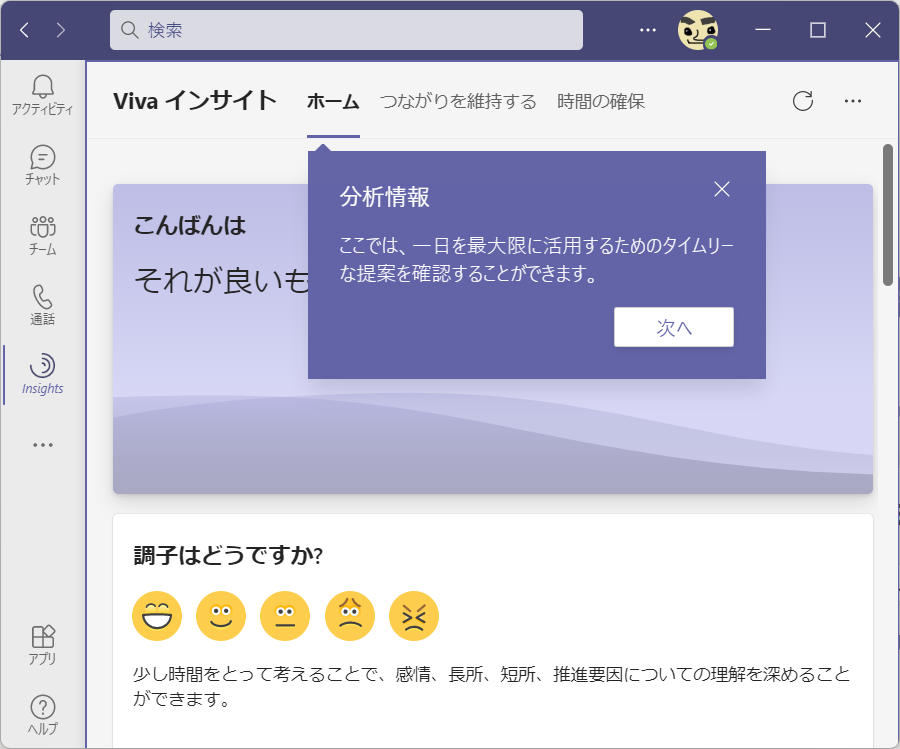The height and width of the screenshot is (749, 900).
Task: Click the search (検索) box
Action: coord(346,30)
